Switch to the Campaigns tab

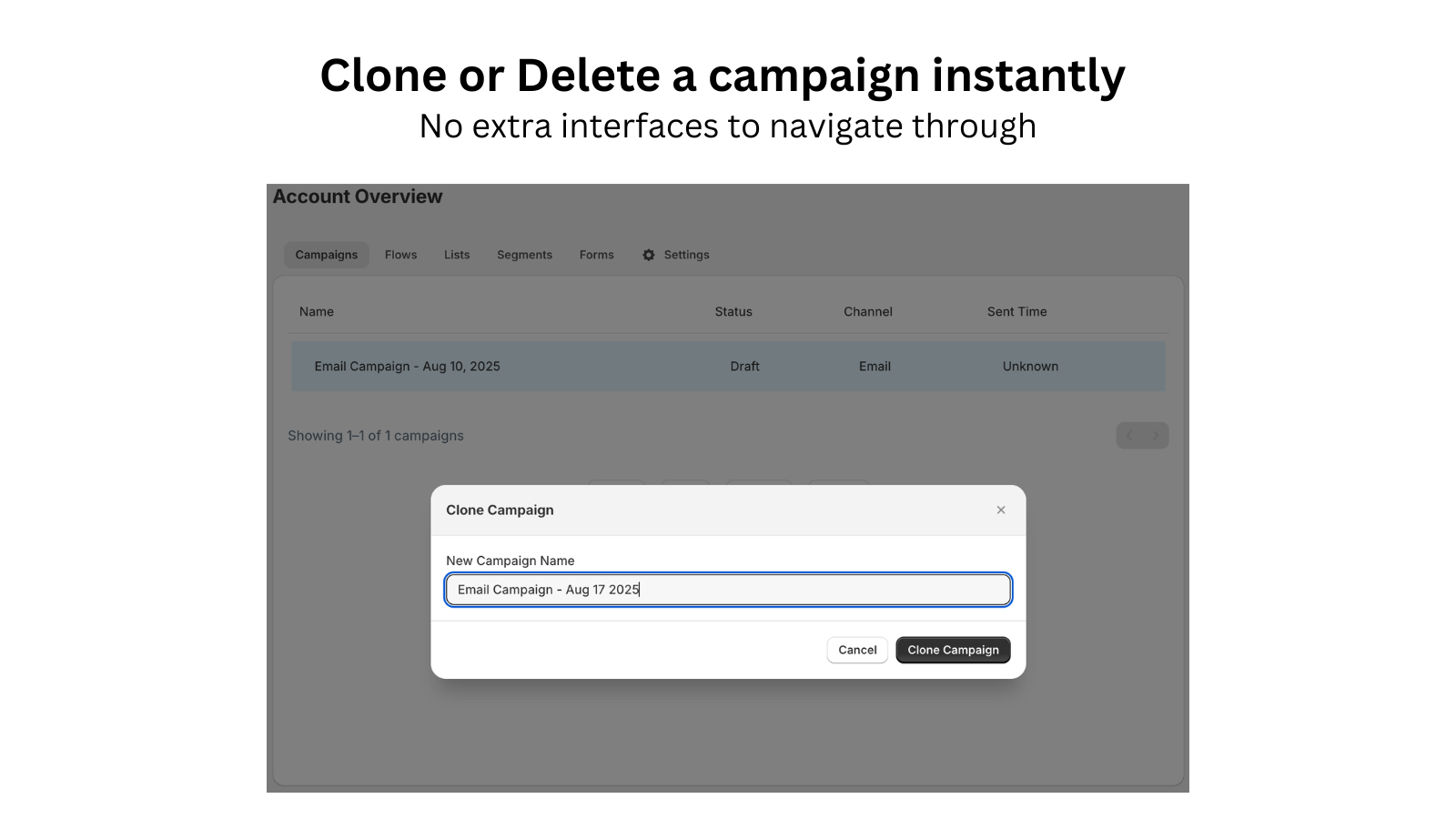pos(326,255)
